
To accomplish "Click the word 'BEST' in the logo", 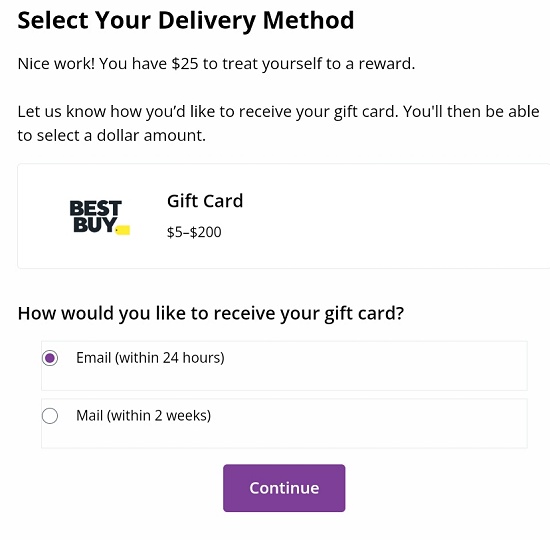I will 95,208.
